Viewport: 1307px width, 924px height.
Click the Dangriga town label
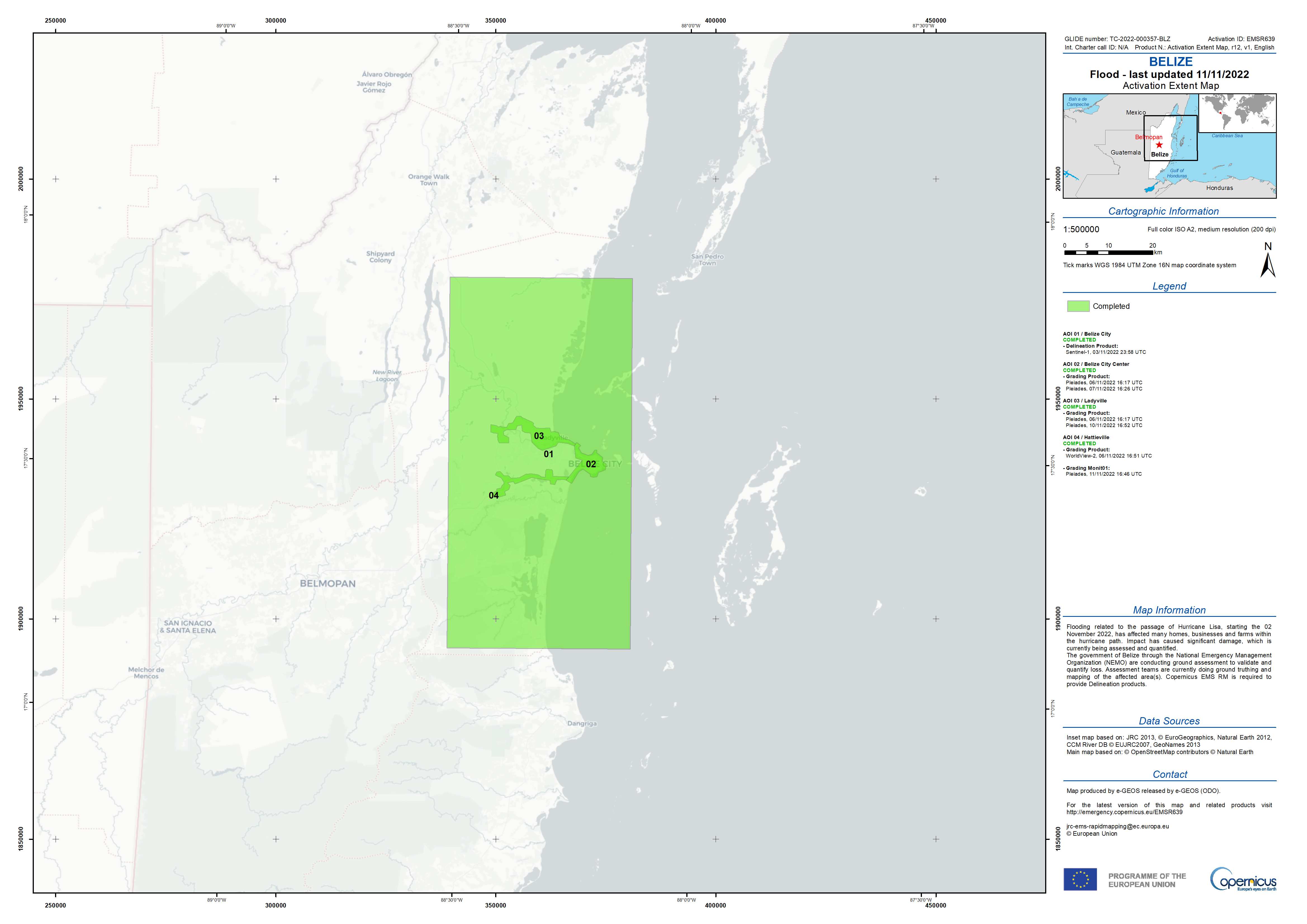[x=582, y=724]
